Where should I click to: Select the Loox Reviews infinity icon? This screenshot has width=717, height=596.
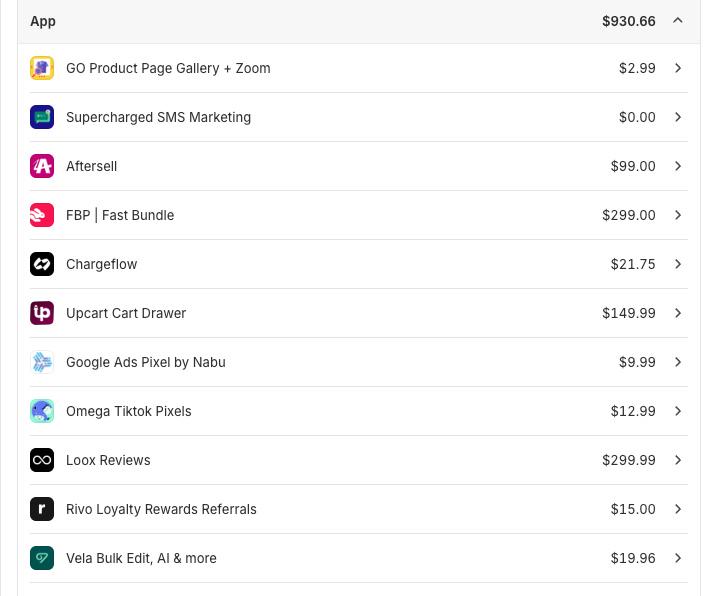pos(42,460)
